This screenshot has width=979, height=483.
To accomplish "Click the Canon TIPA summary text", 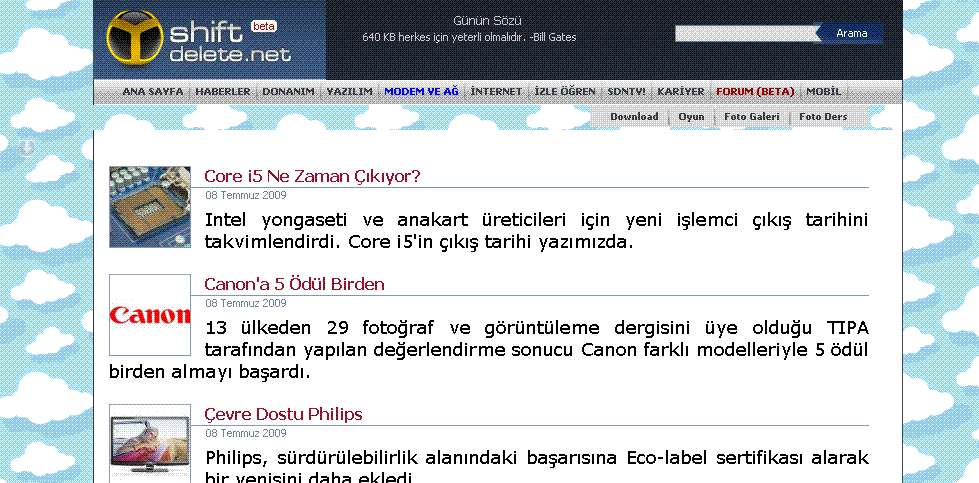I will coord(489,350).
